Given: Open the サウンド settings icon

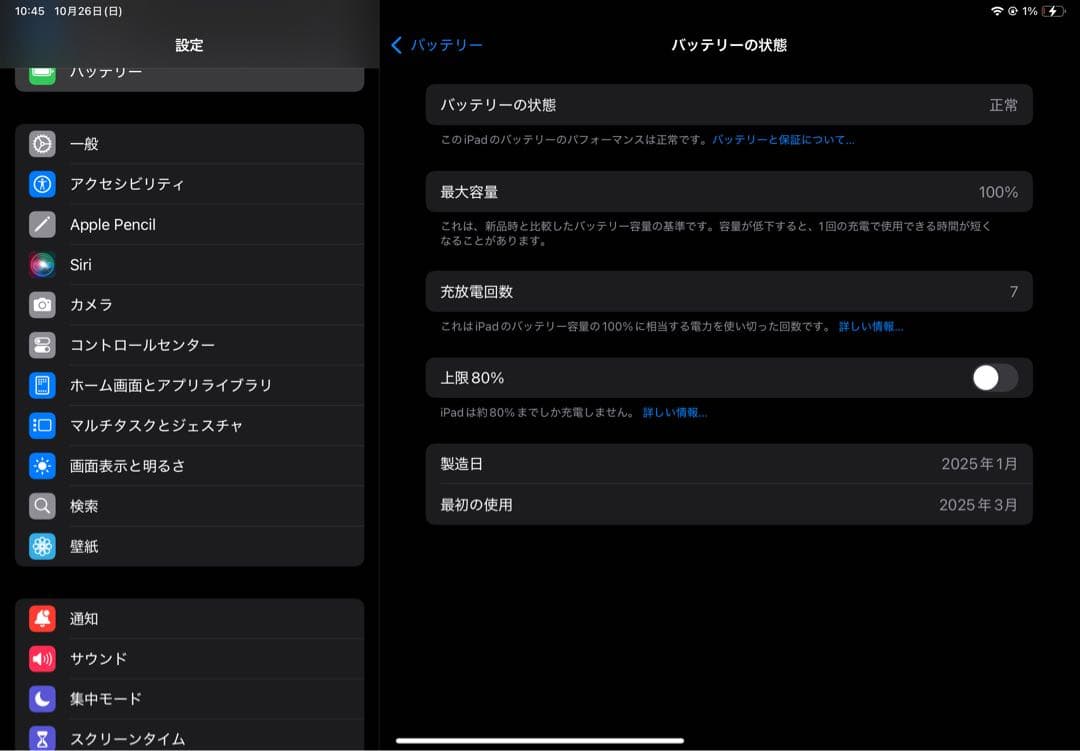Looking at the screenshot, I should click(42, 658).
